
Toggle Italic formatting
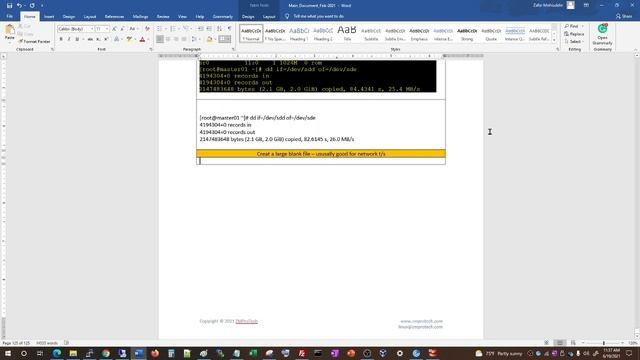69,39
